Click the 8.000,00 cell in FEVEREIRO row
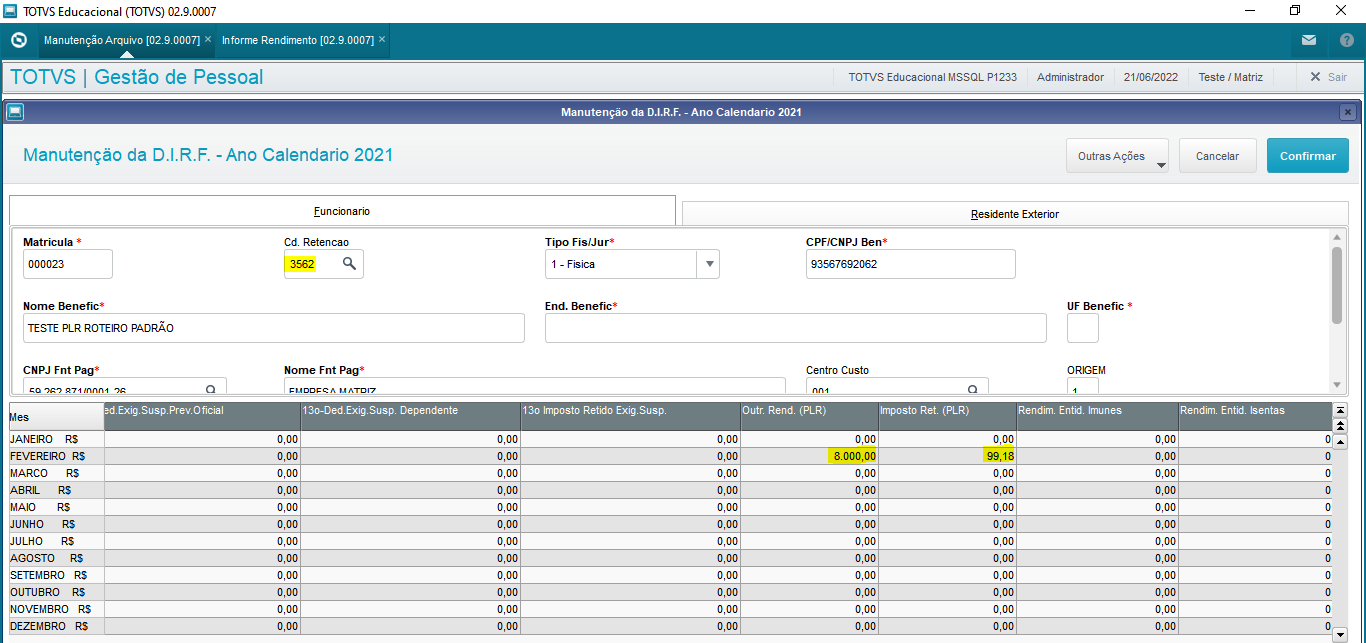 tap(809, 456)
